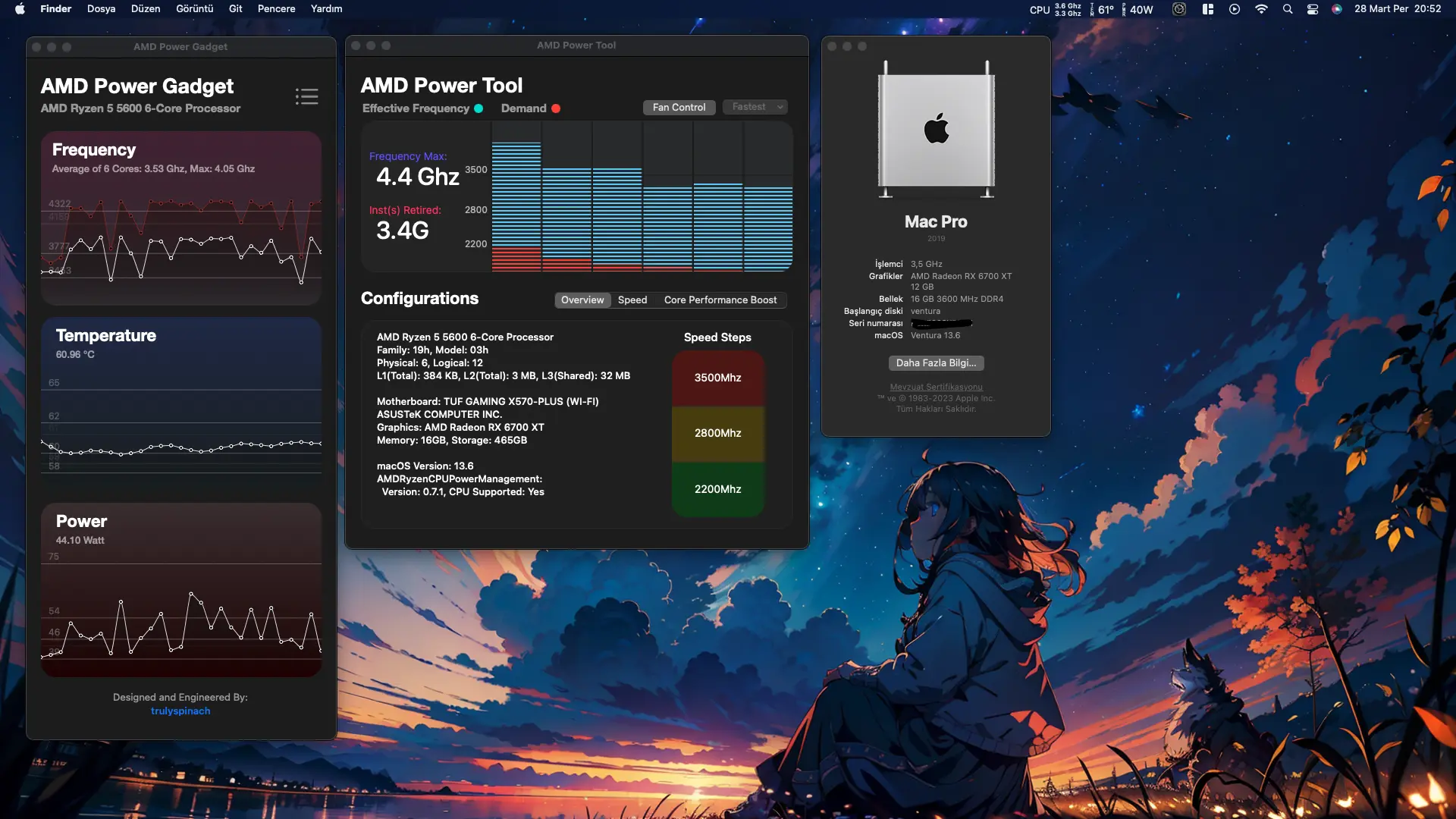This screenshot has height=819, width=1456.
Task: Click 'Average of 6 Cores' frequency summary
Action: (153, 168)
